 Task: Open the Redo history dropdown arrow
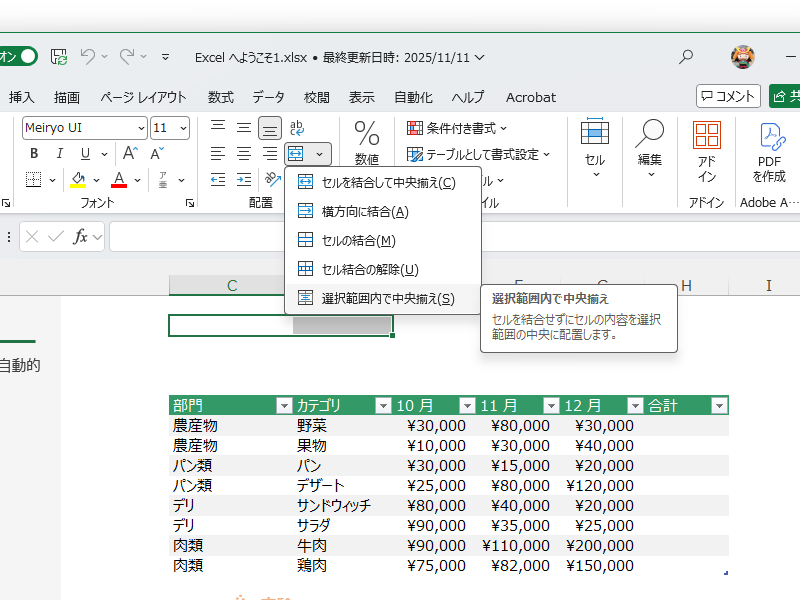144,57
